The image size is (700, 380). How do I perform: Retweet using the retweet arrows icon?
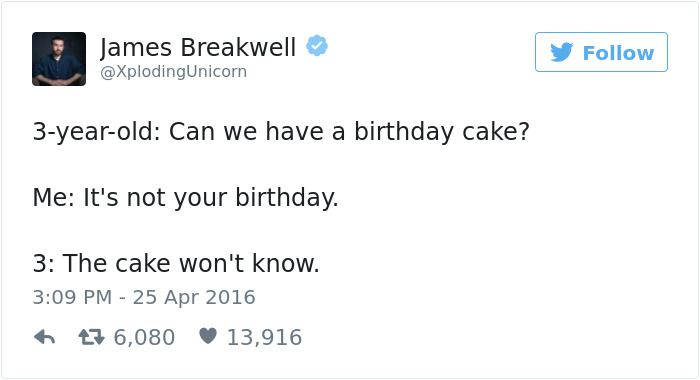[x=92, y=337]
